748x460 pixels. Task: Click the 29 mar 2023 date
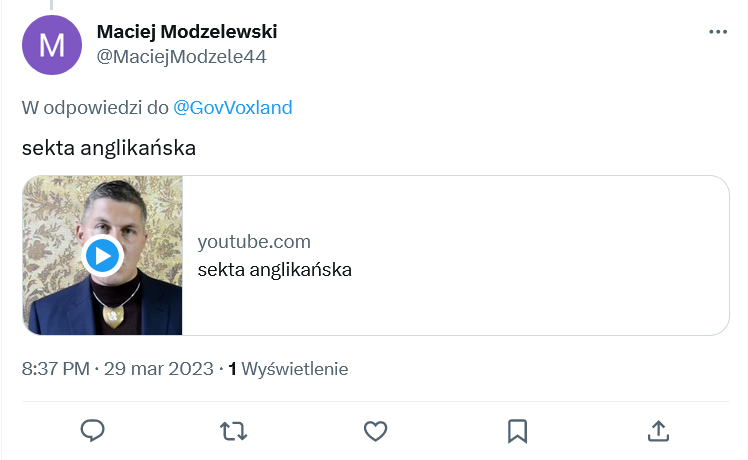160,369
